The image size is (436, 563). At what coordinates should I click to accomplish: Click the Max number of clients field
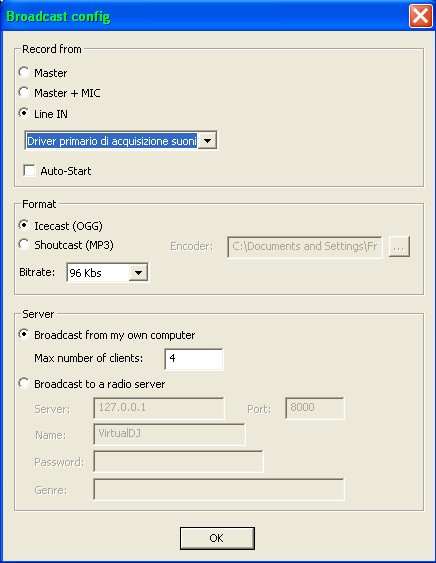(194, 359)
